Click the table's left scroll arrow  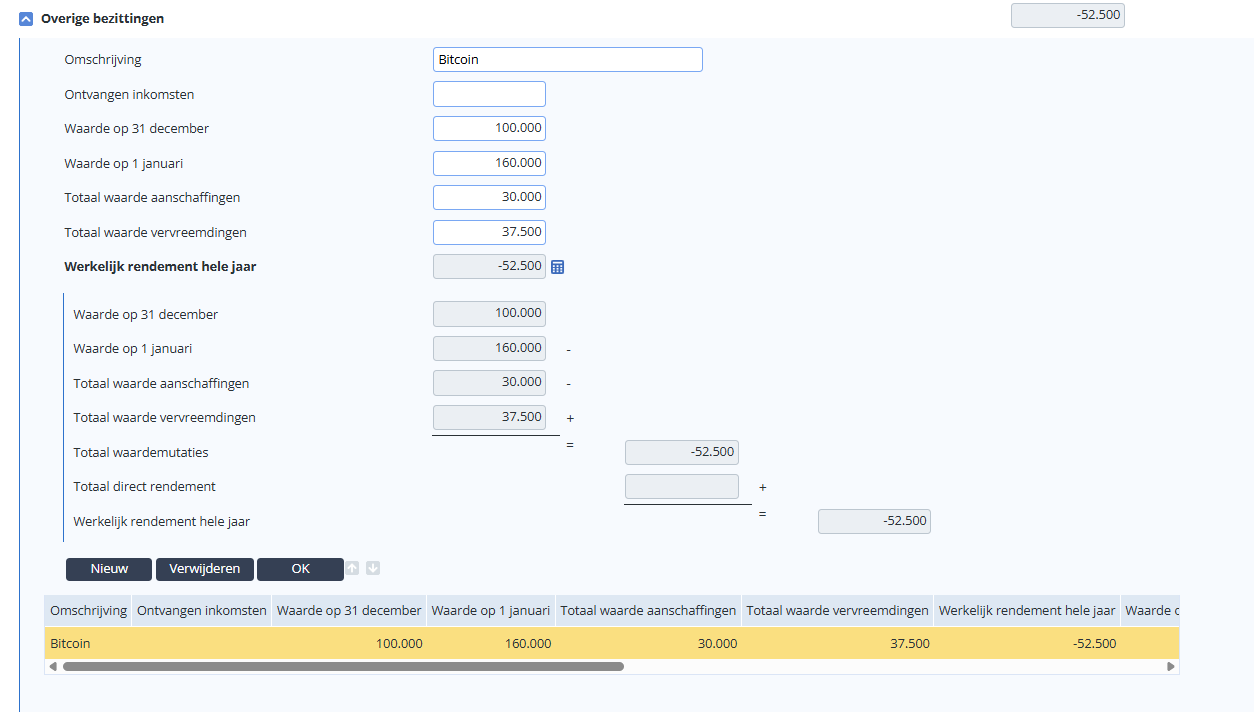(x=53, y=666)
